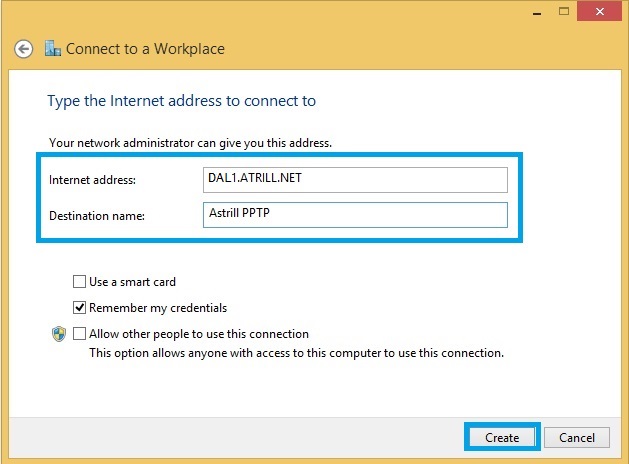Focus the Internet address field
This screenshot has width=629, height=464.
click(x=355, y=180)
